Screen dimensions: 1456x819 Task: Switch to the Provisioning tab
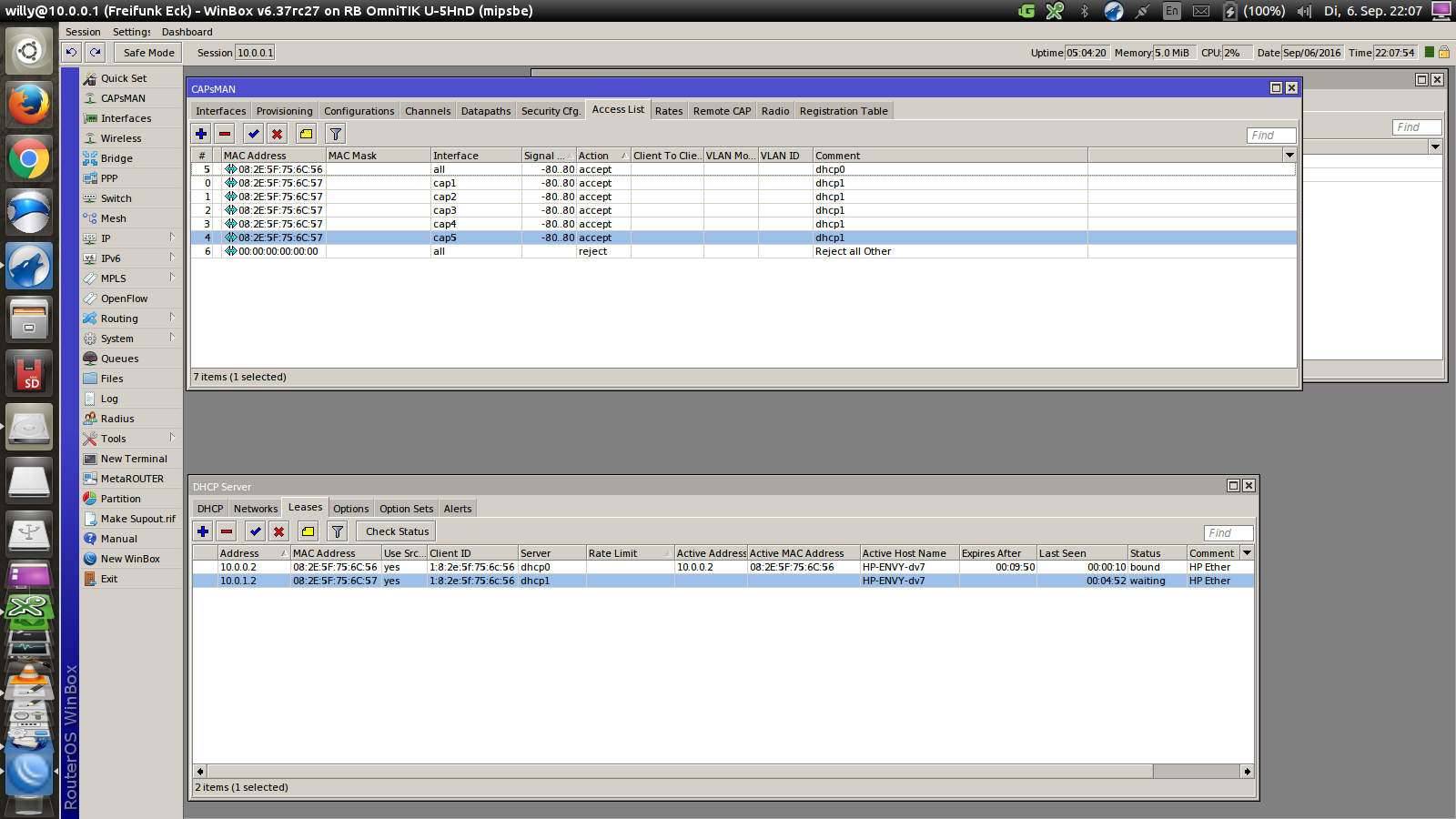pos(284,111)
